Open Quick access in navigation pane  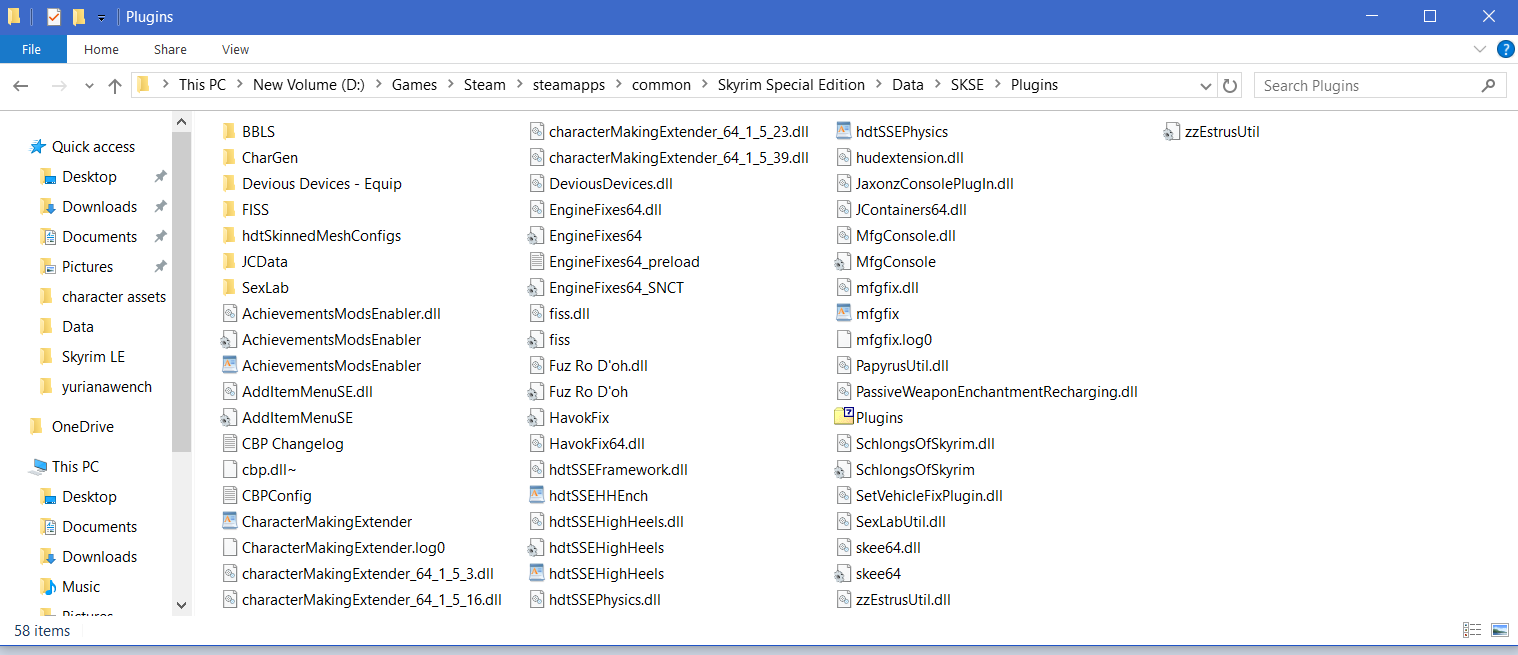click(x=93, y=147)
